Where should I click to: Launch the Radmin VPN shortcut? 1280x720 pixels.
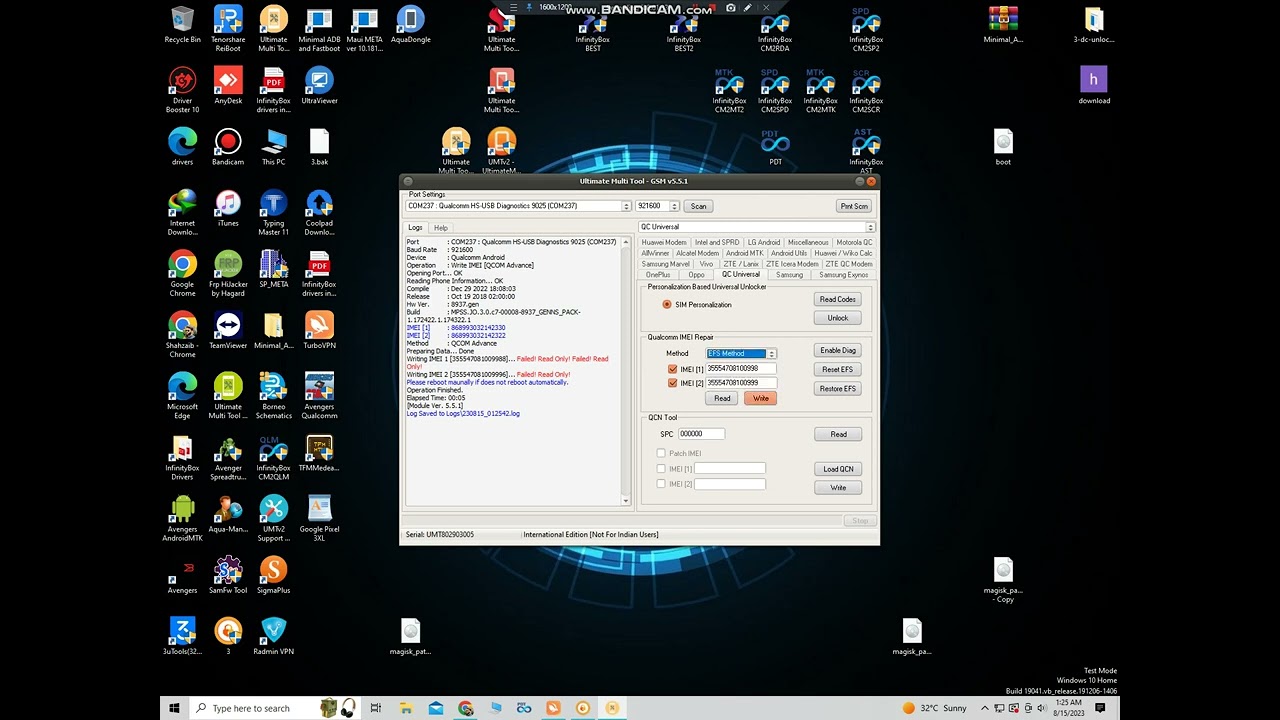click(273, 633)
